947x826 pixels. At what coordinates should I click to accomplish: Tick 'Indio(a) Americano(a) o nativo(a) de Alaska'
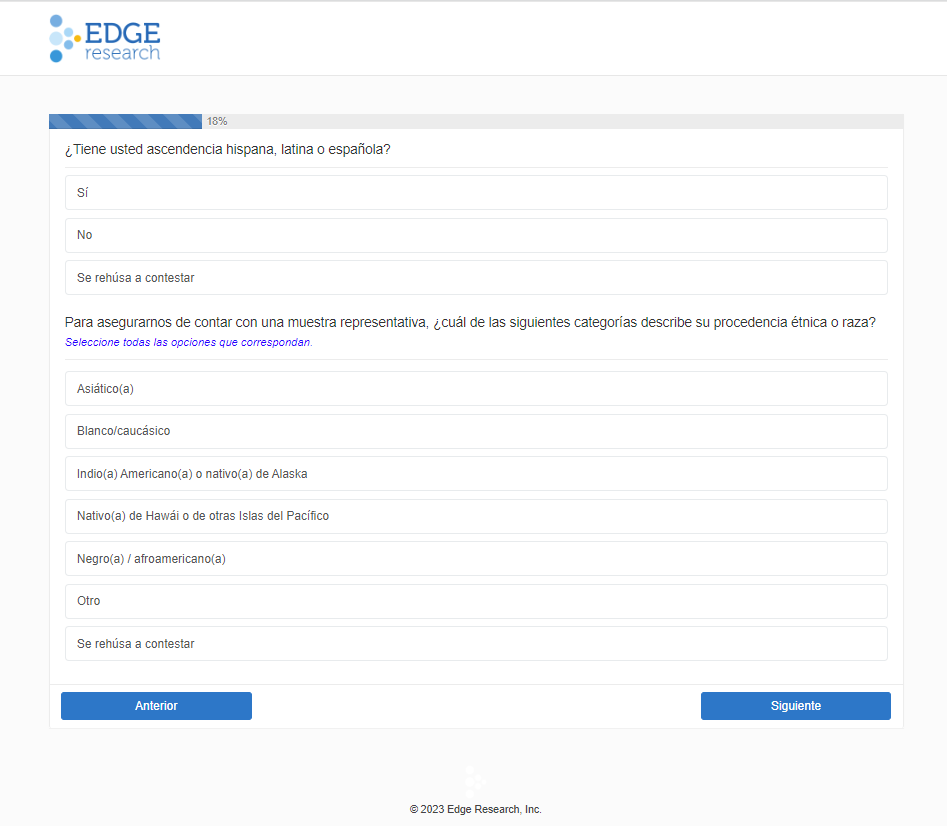pos(476,474)
